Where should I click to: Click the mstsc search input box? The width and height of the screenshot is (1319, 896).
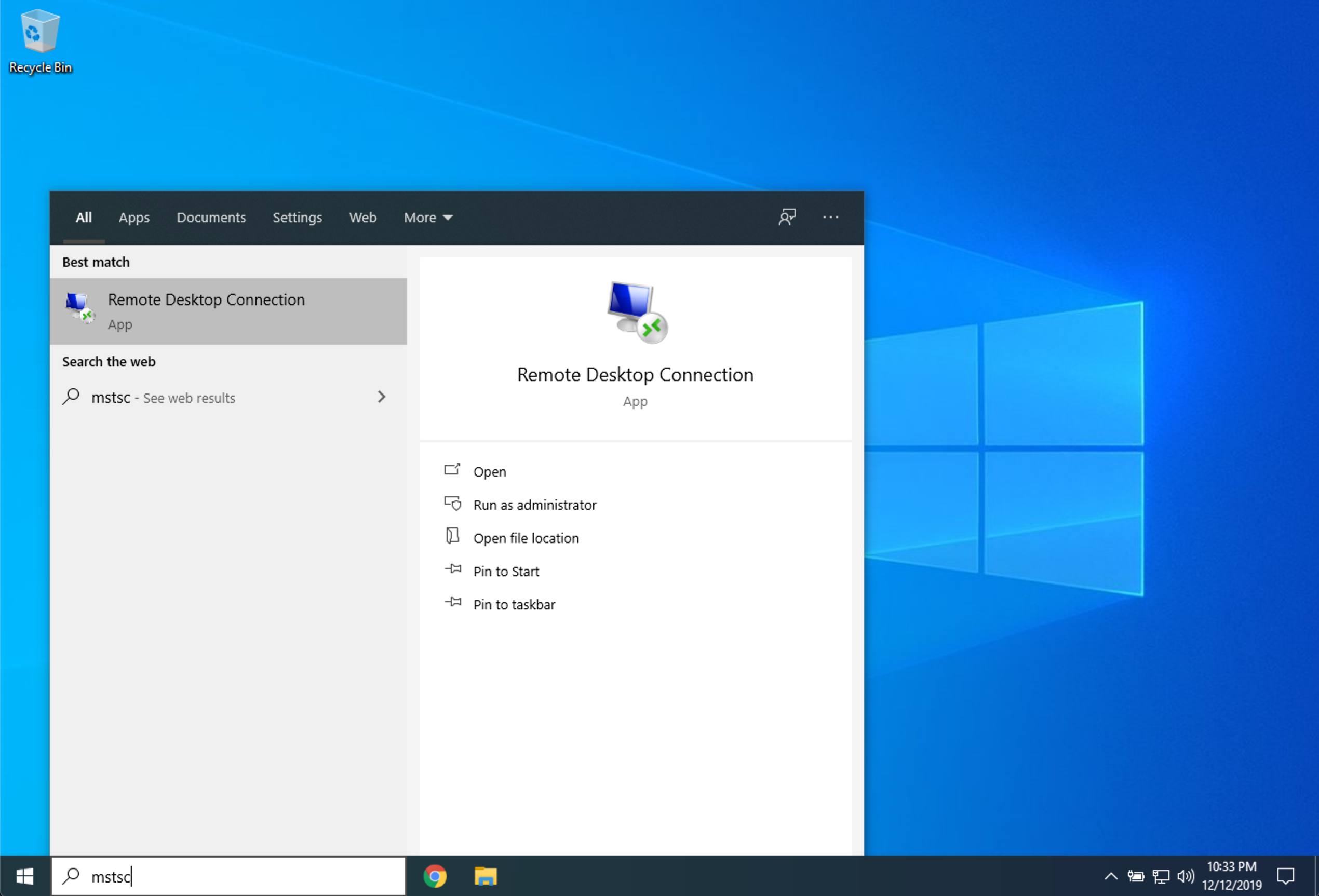(238, 876)
